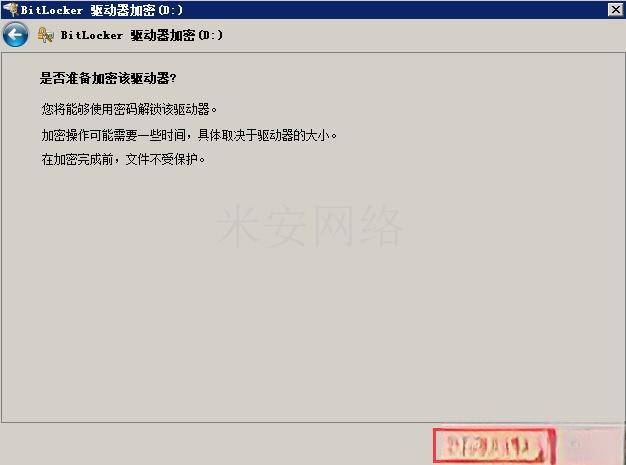The height and width of the screenshot is (465, 626).
Task: Click the faded cancel button at bottom right
Action: point(592,444)
